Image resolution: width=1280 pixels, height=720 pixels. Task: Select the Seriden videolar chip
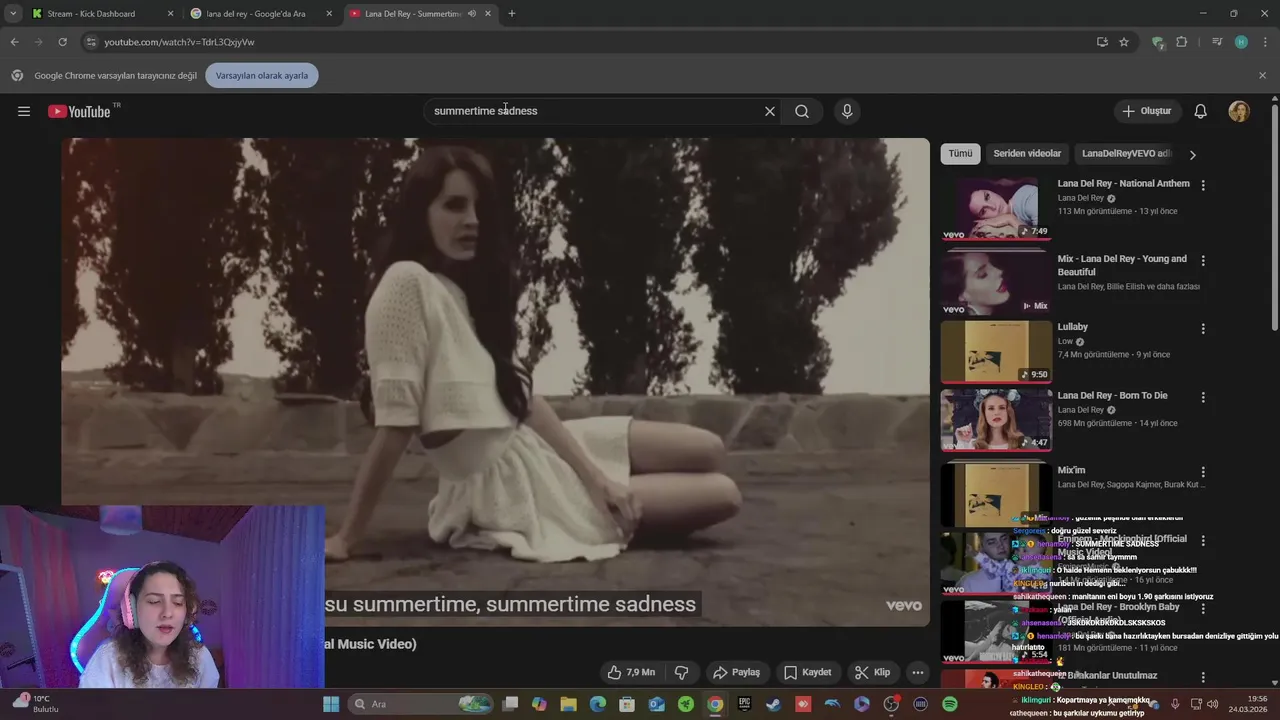coord(1027,154)
